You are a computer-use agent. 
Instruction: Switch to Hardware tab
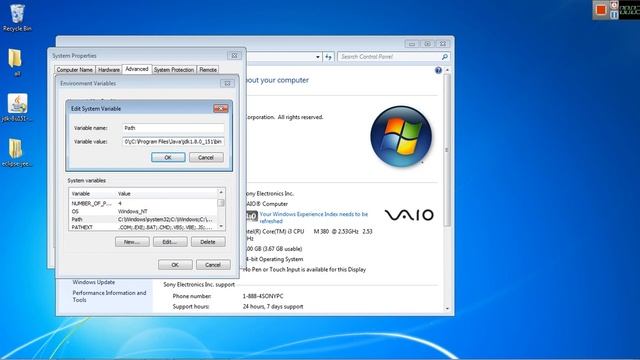tap(109, 70)
